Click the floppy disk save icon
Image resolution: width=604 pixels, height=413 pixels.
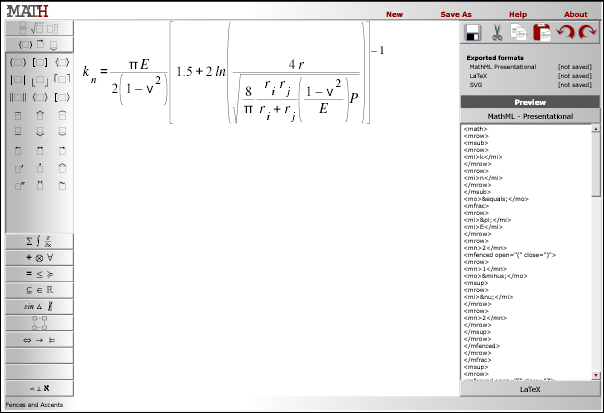click(473, 32)
